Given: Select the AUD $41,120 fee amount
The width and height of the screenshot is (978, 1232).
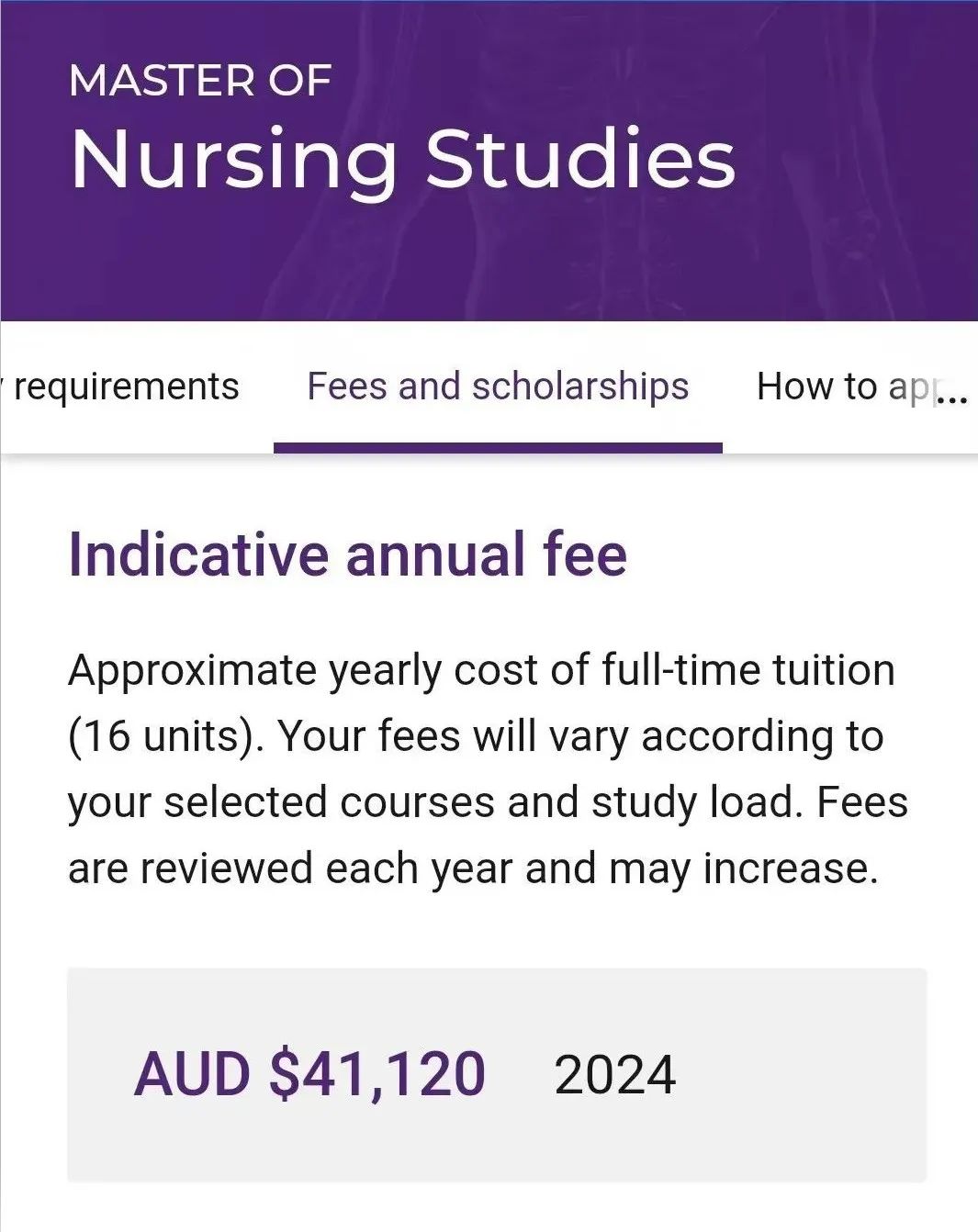Looking at the screenshot, I should click(x=309, y=1074).
